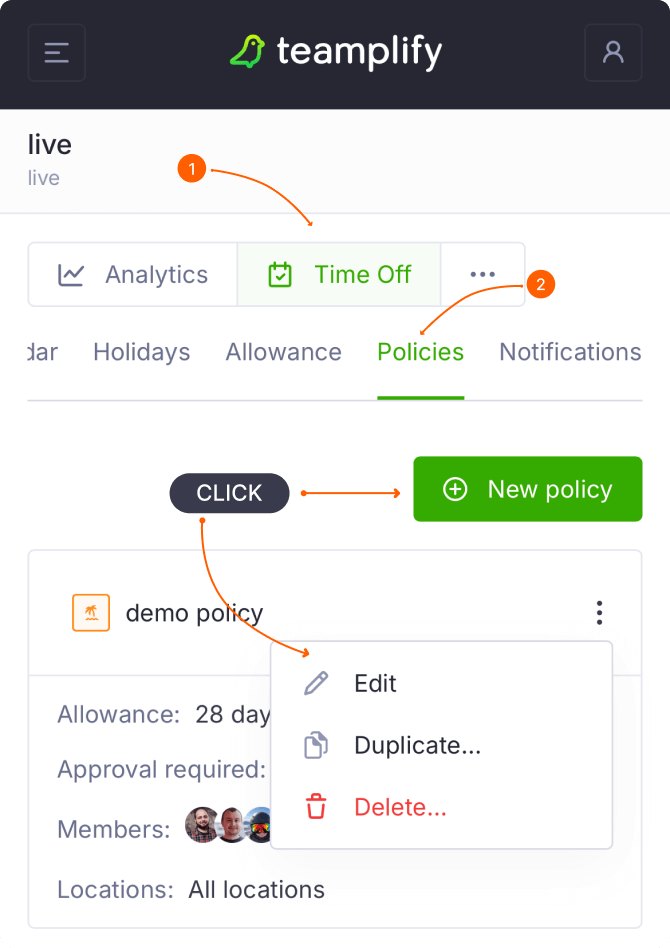The height and width of the screenshot is (948, 670).
Task: Select Delete... in the context menu
Action: click(400, 807)
